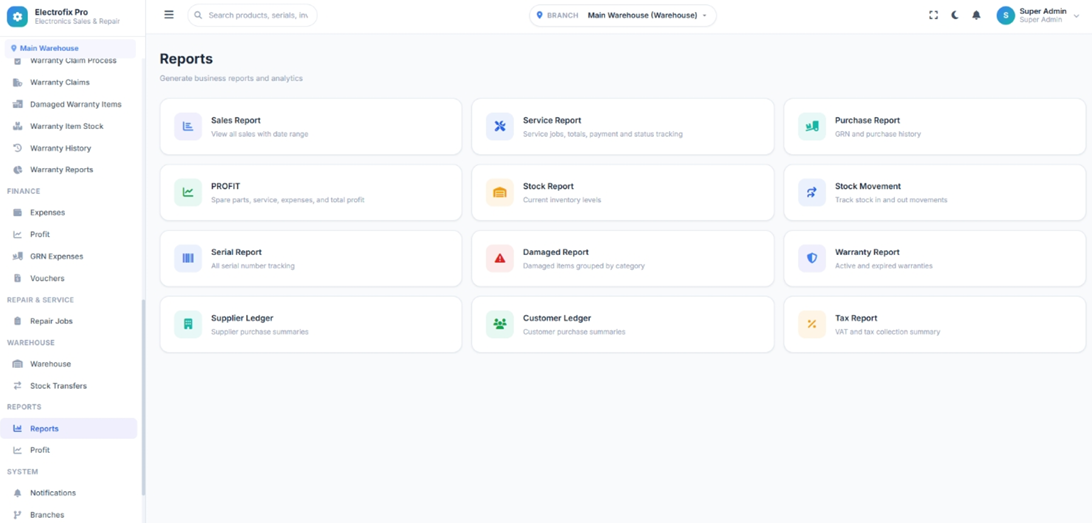Click 'VAT and tax collection summary' text

tap(887, 332)
